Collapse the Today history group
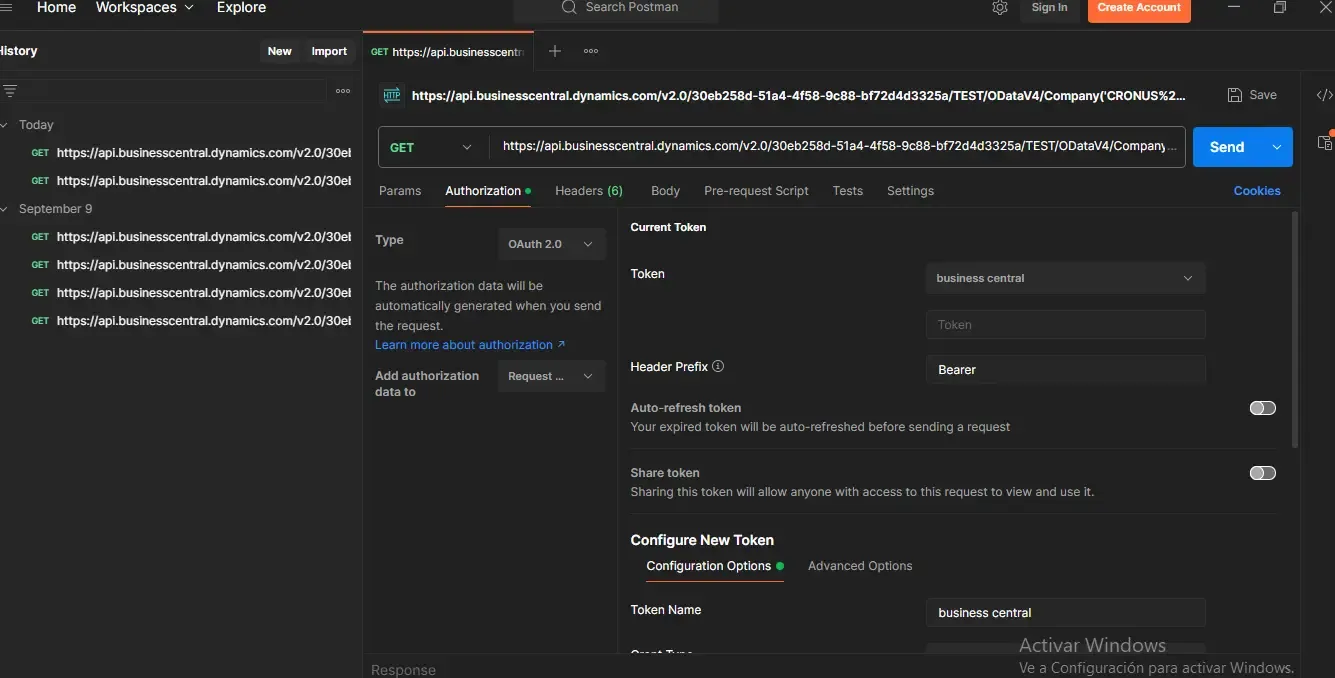The width and height of the screenshot is (1335, 678). tap(5, 125)
